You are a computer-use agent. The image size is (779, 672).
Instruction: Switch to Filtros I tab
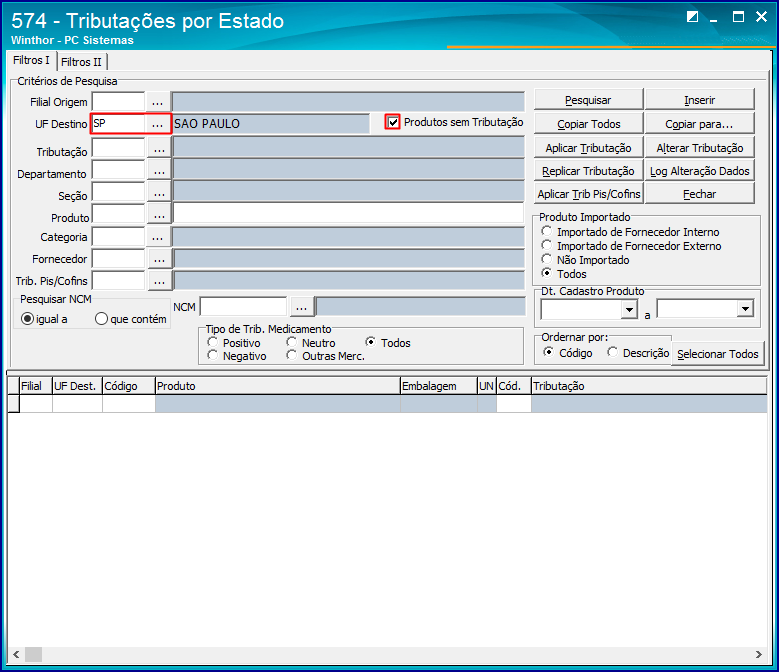click(31, 61)
